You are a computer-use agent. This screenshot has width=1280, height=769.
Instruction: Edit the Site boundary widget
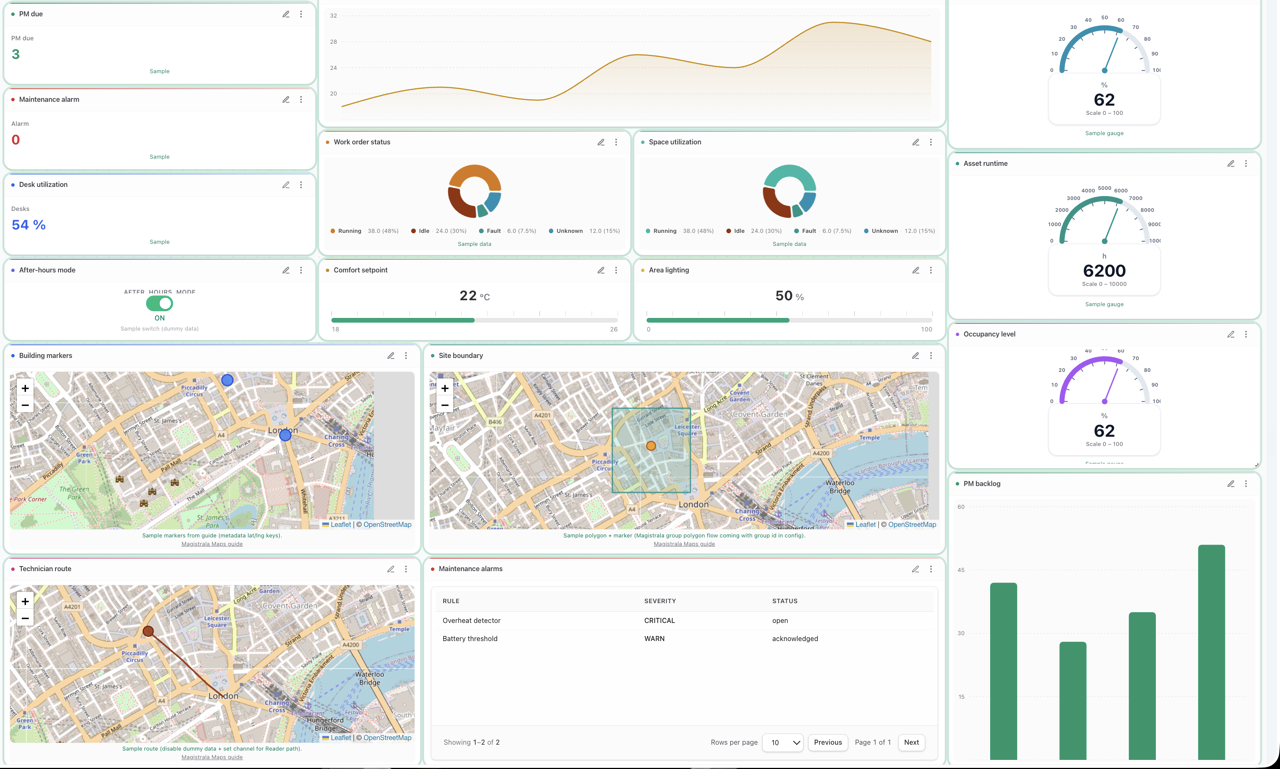pyautogui.click(x=916, y=355)
